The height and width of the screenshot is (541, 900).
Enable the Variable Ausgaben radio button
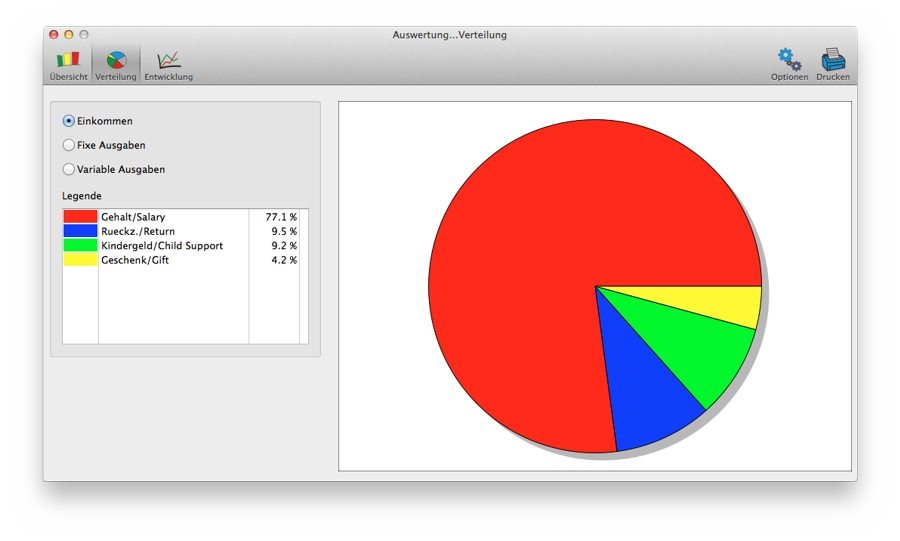coord(69,169)
